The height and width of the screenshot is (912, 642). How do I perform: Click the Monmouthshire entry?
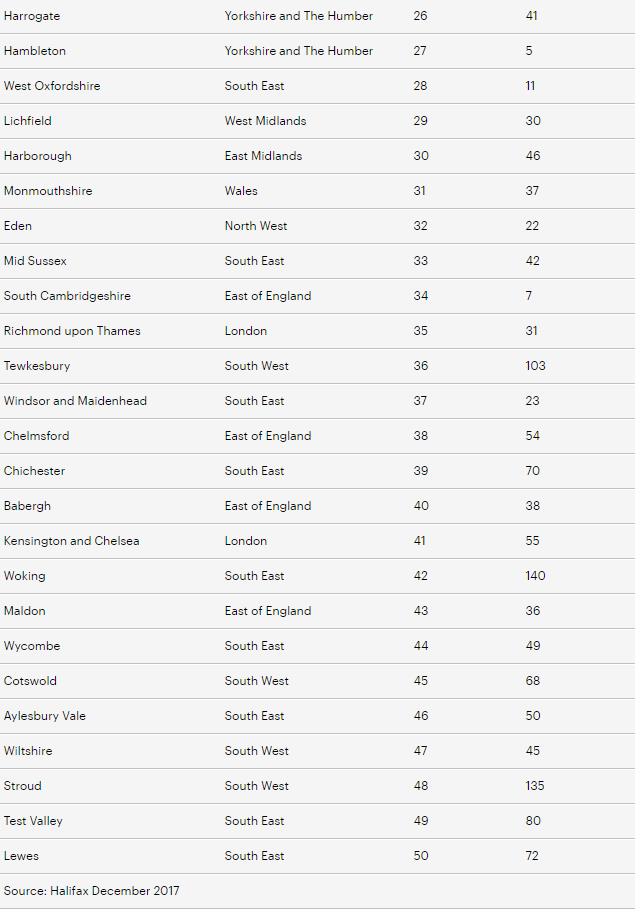click(x=48, y=191)
